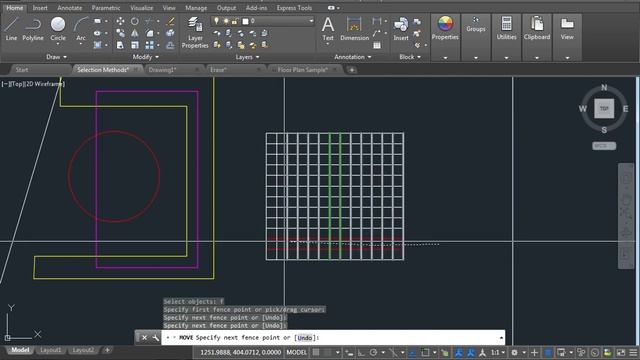
Task: Toggle current layer freeze sun icon
Action: (226, 21)
